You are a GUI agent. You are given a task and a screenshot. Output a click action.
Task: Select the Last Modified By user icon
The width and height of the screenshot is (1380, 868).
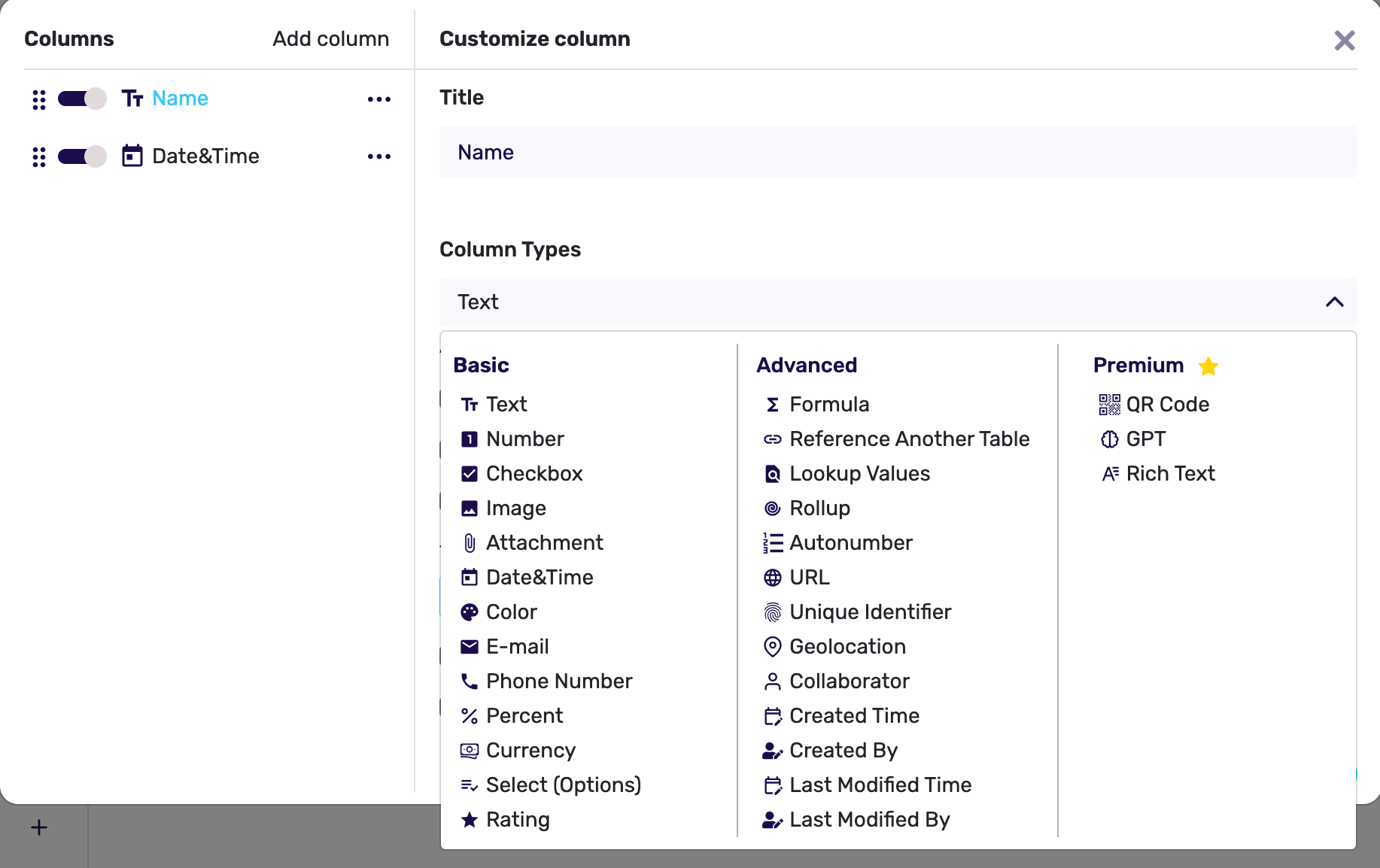[x=773, y=820]
